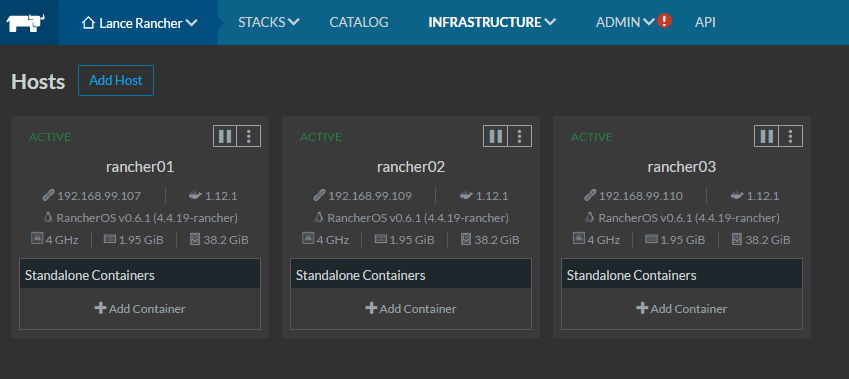849x379 pixels.
Task: Click the link icon beside 192.168.99.107
Action: point(48,195)
